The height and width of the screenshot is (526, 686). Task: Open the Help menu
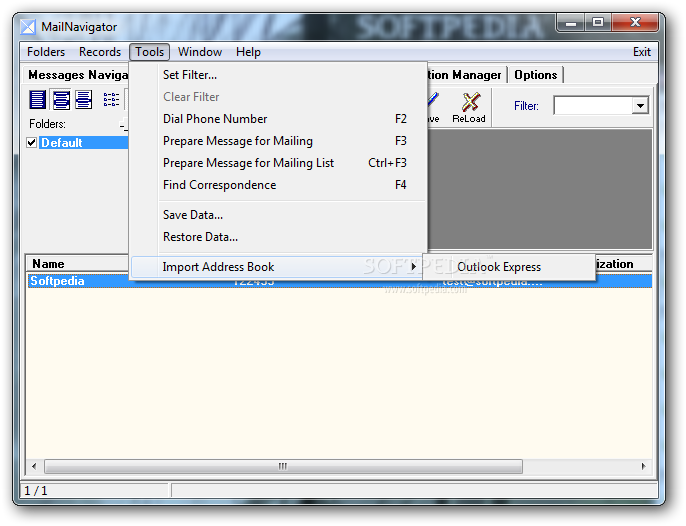pos(248,52)
